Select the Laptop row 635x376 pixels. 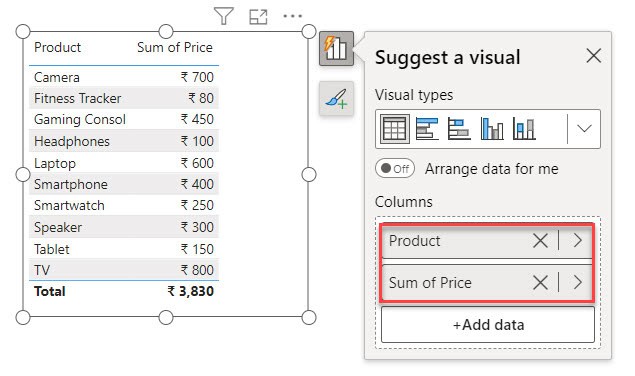pos(124,163)
